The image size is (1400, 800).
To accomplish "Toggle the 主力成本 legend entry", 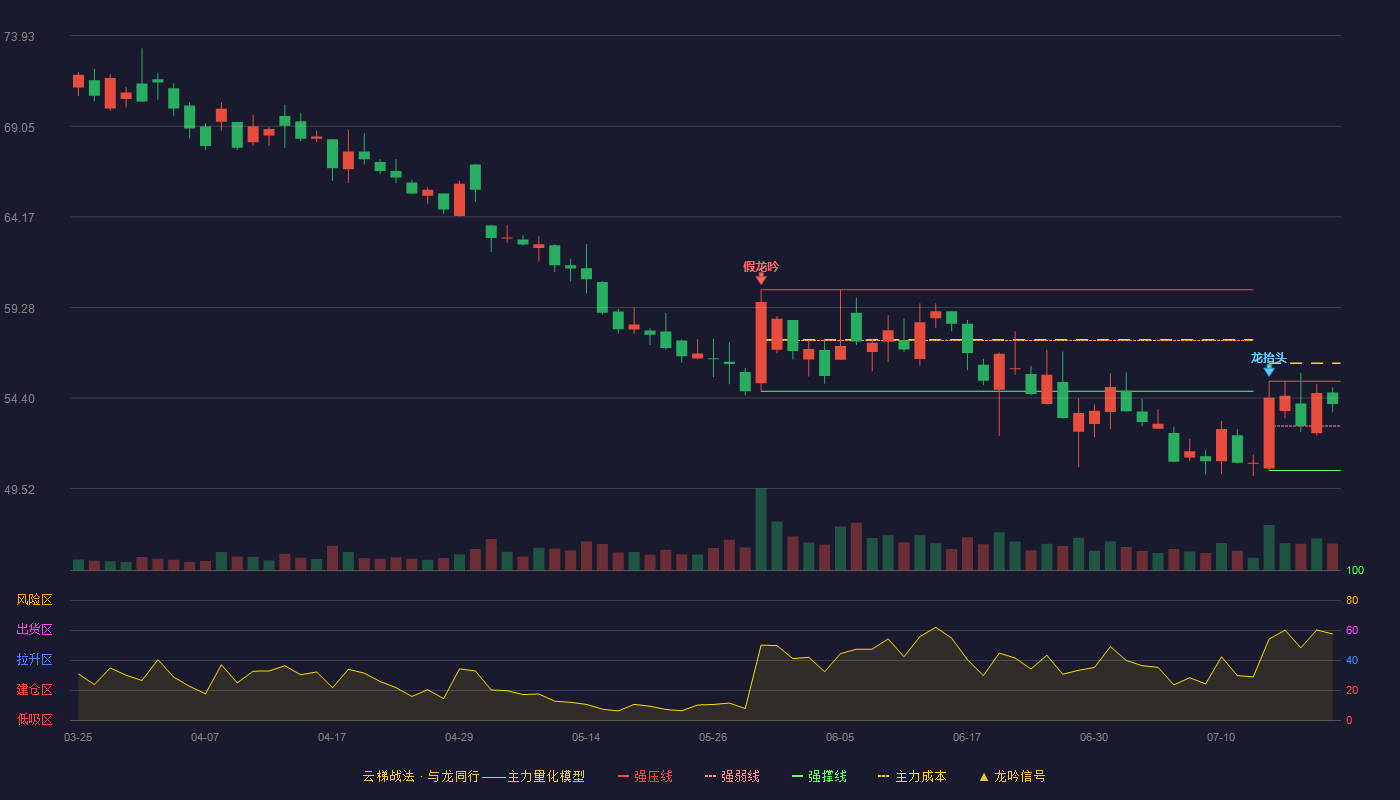I will pyautogui.click(x=912, y=776).
